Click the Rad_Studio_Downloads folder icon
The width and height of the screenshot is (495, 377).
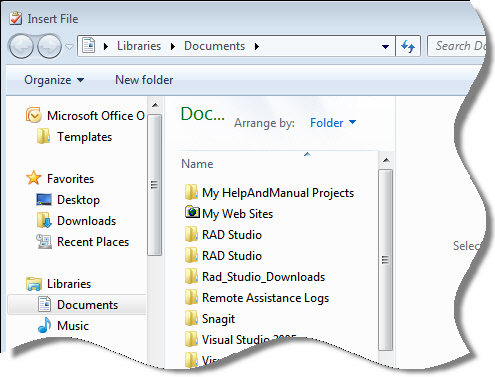[x=191, y=276]
